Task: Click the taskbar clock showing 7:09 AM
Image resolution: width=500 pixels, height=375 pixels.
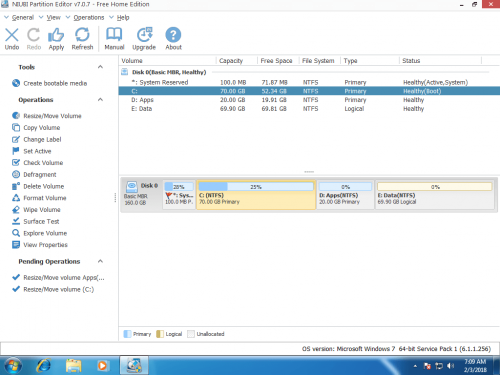Action: point(475,366)
